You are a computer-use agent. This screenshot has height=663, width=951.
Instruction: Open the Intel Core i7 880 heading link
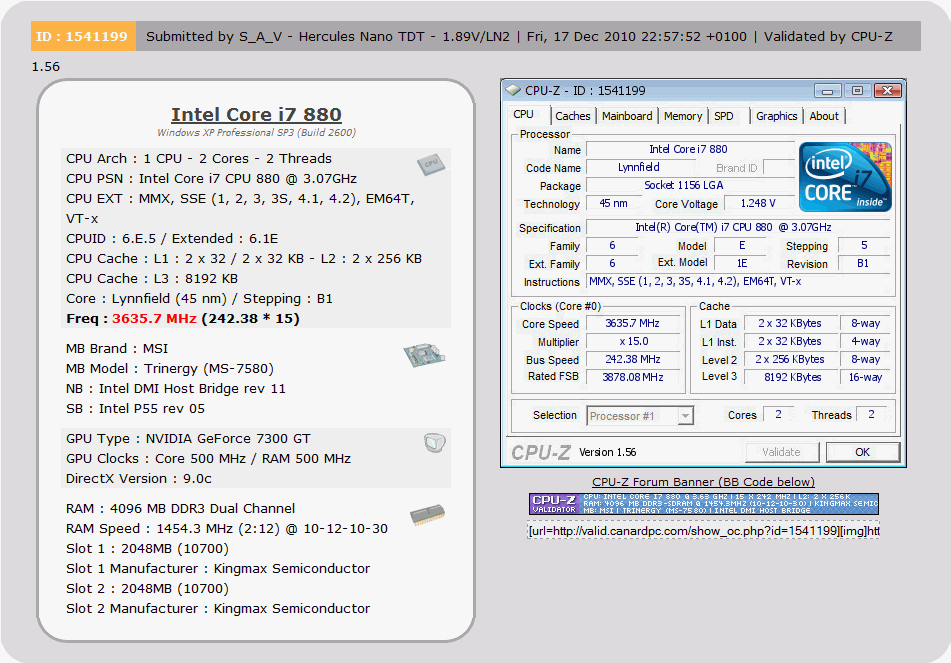[x=256, y=114]
